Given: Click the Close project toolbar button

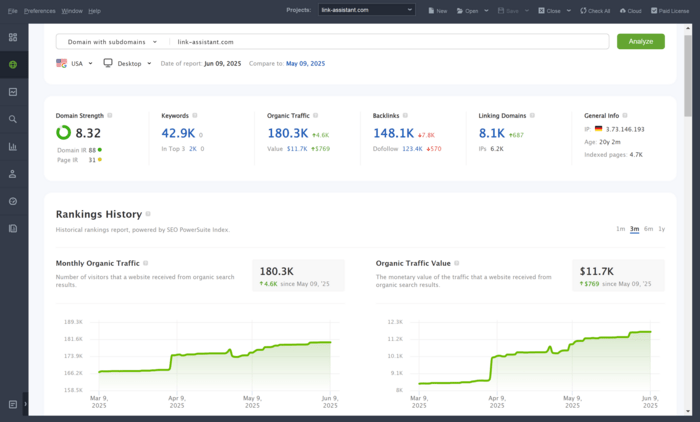Looking at the screenshot, I should pos(549,11).
